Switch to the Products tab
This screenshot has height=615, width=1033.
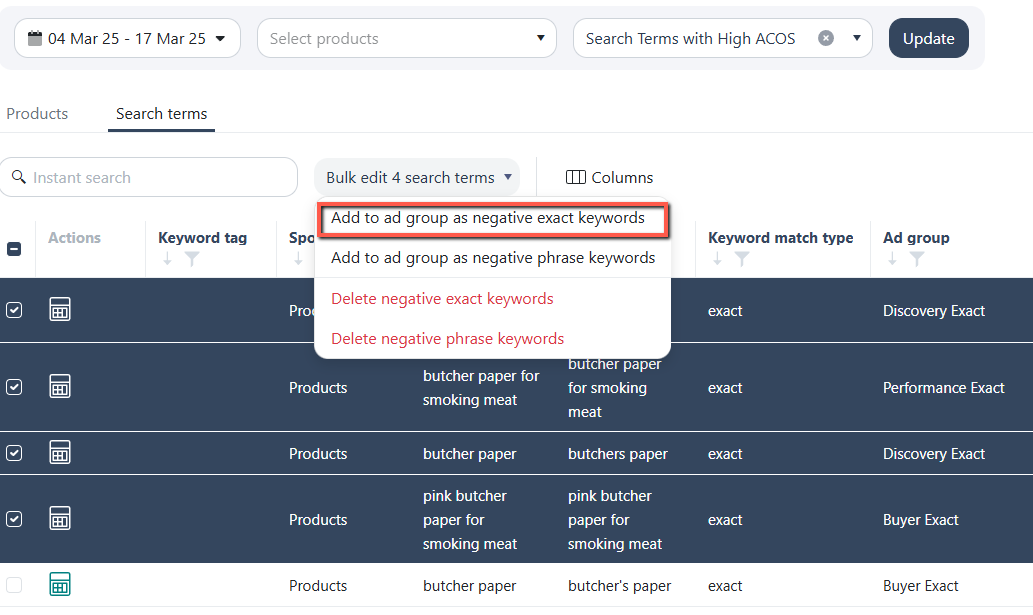[x=37, y=113]
